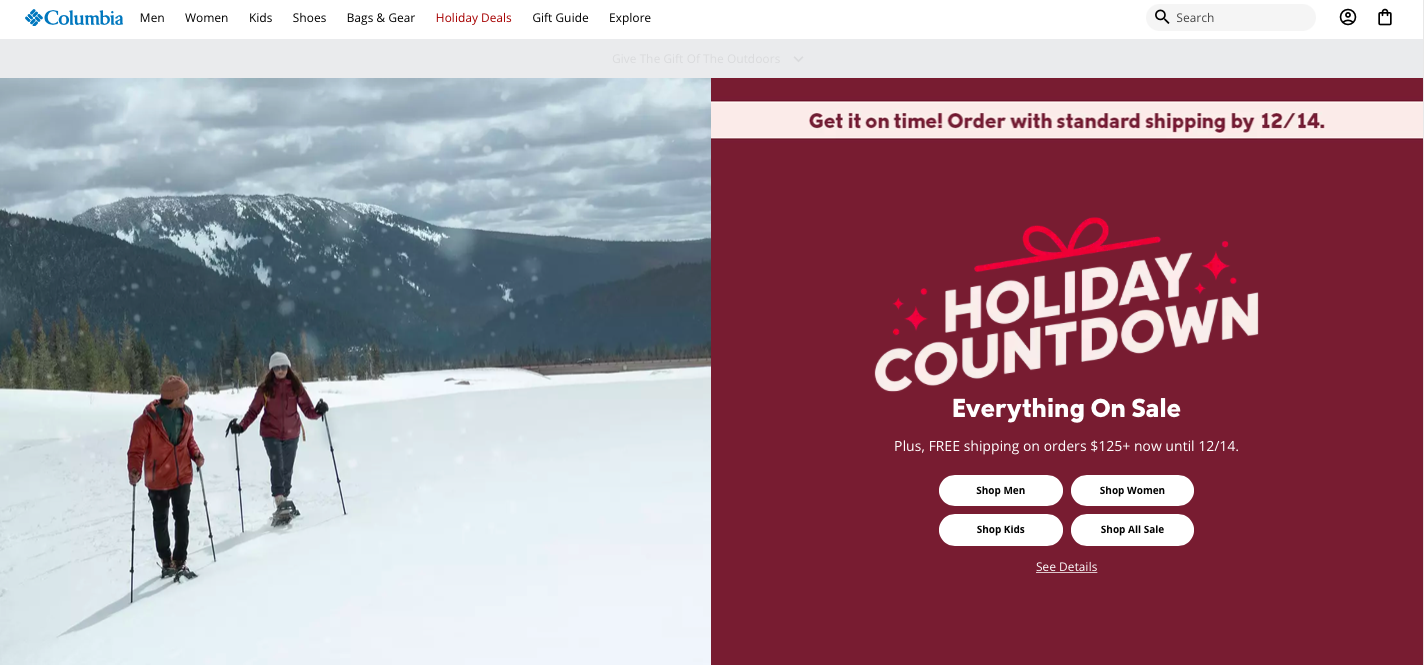This screenshot has height=665, width=1424.
Task: Click the Holiday Countdown gift graphic
Action: pos(1067,304)
